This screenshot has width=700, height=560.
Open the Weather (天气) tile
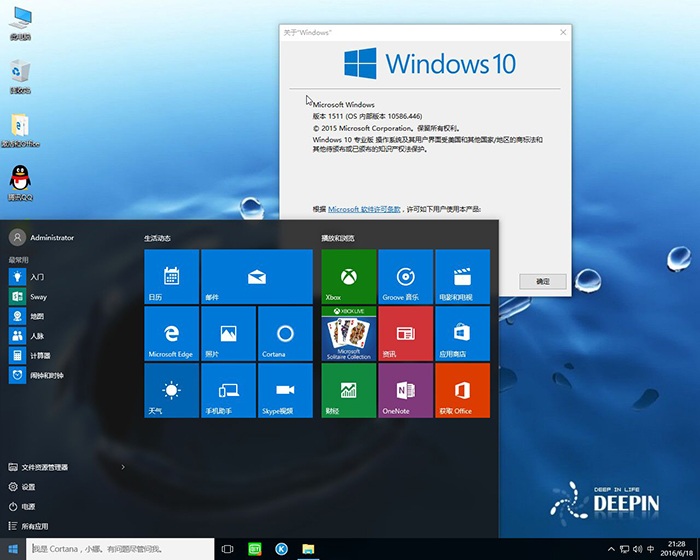[171, 390]
